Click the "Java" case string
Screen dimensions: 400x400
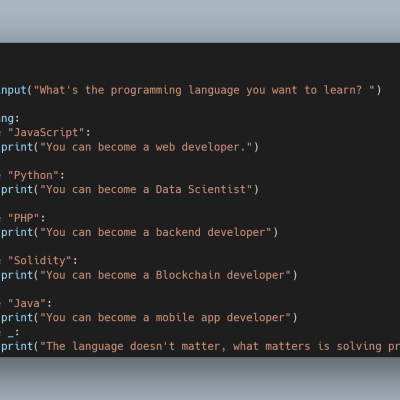(27, 303)
